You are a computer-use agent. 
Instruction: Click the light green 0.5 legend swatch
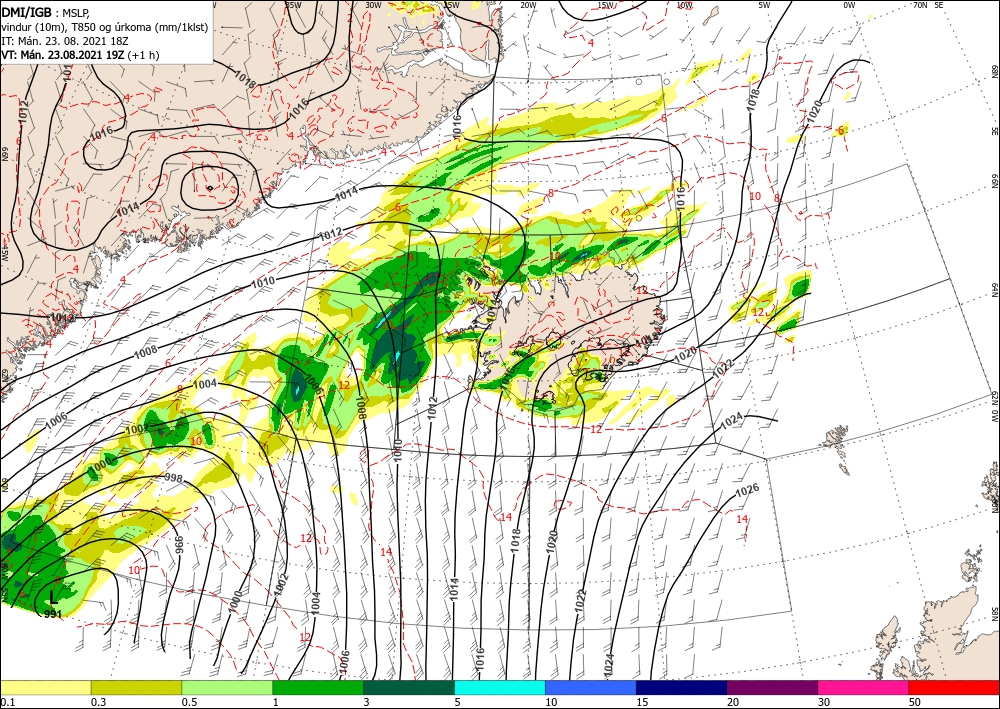tap(227, 688)
